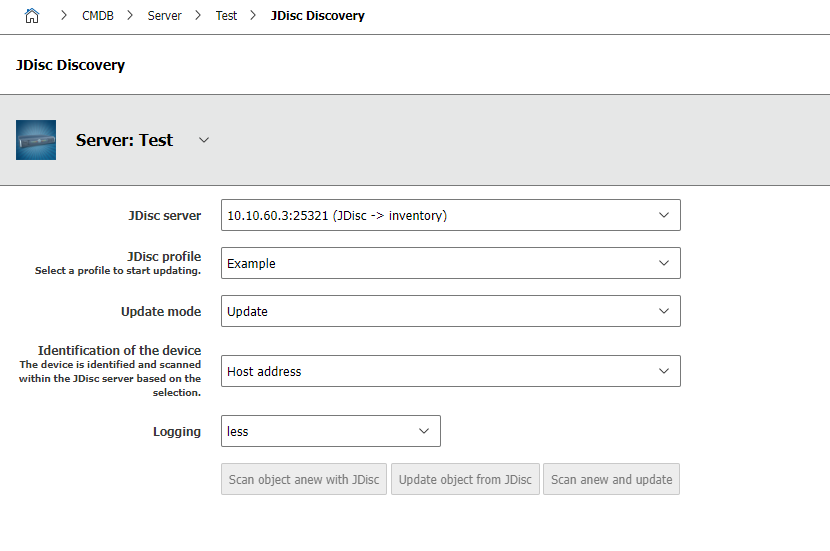Open the JDisc profile dropdown showing Example
This screenshot has width=830, height=551.
click(x=450, y=263)
